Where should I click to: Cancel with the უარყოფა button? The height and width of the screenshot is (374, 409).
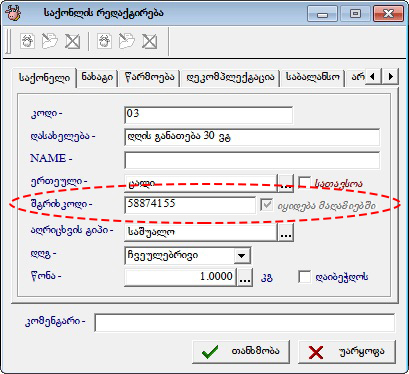pos(347,352)
